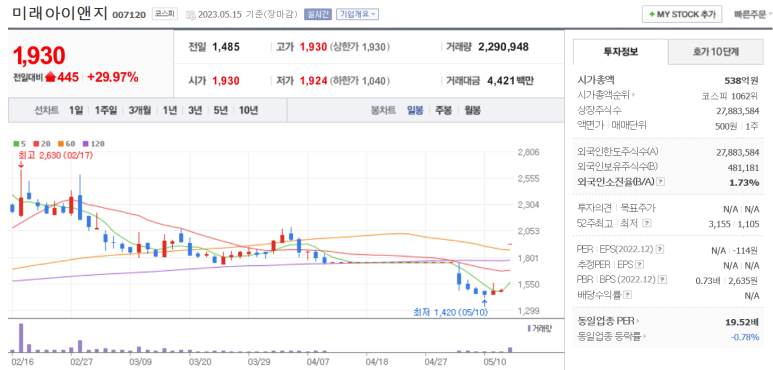Click the 상장주식수 27,883,584 value
Viewport: 773px width, 370px height.
coord(738,111)
